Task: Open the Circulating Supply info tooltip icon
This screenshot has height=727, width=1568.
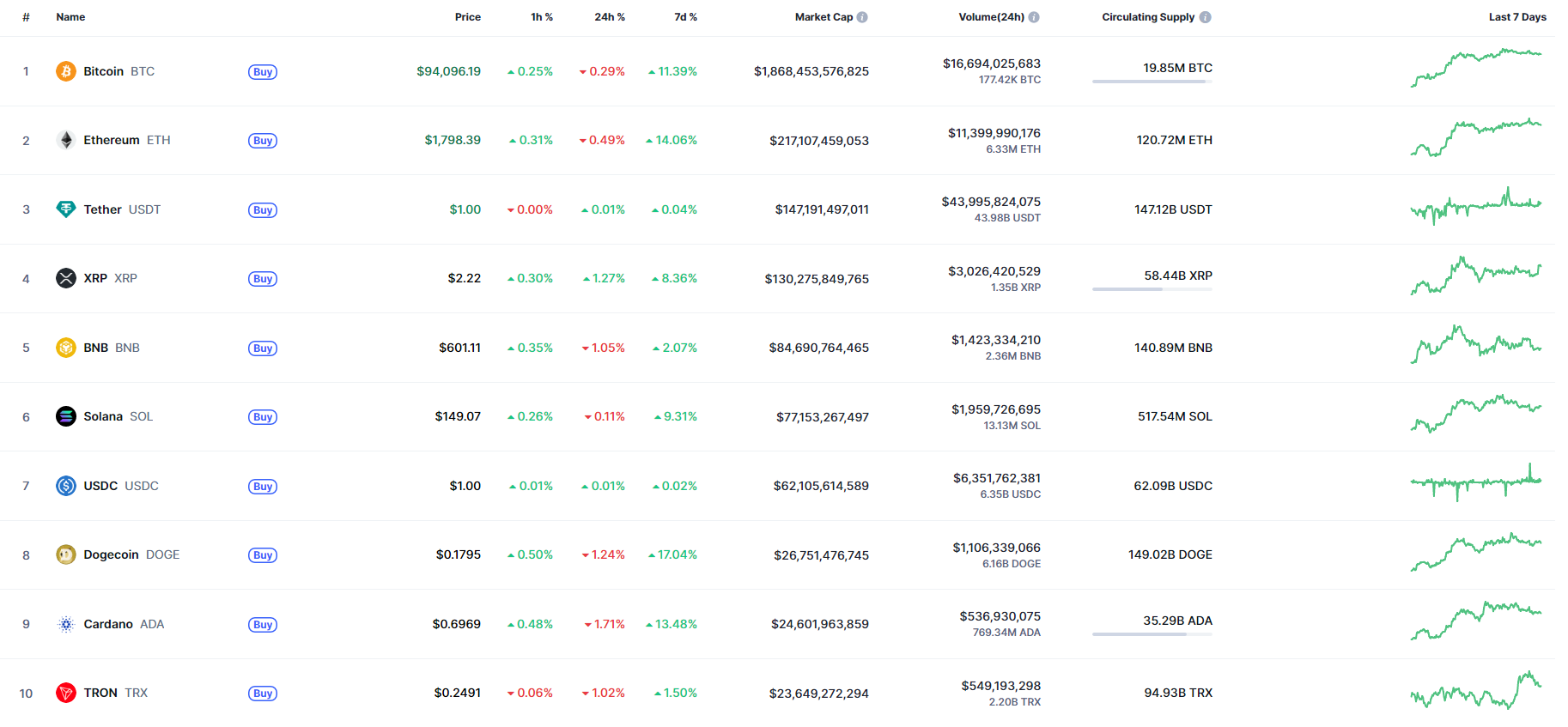Action: pos(1206,17)
